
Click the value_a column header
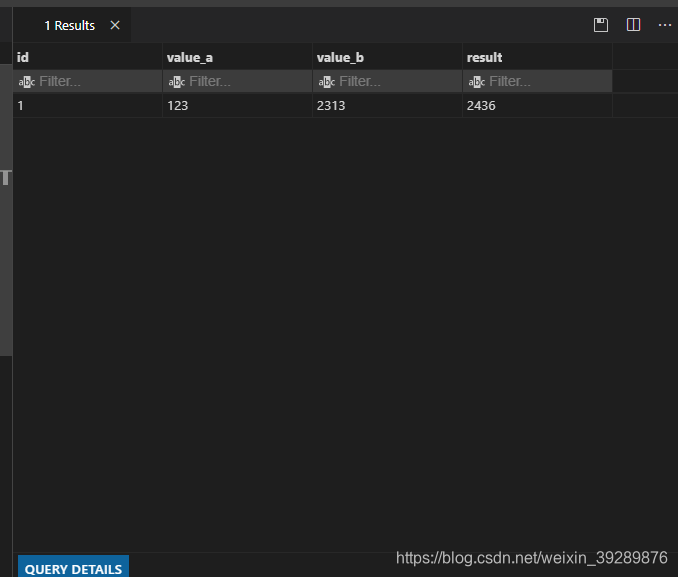[237, 57]
